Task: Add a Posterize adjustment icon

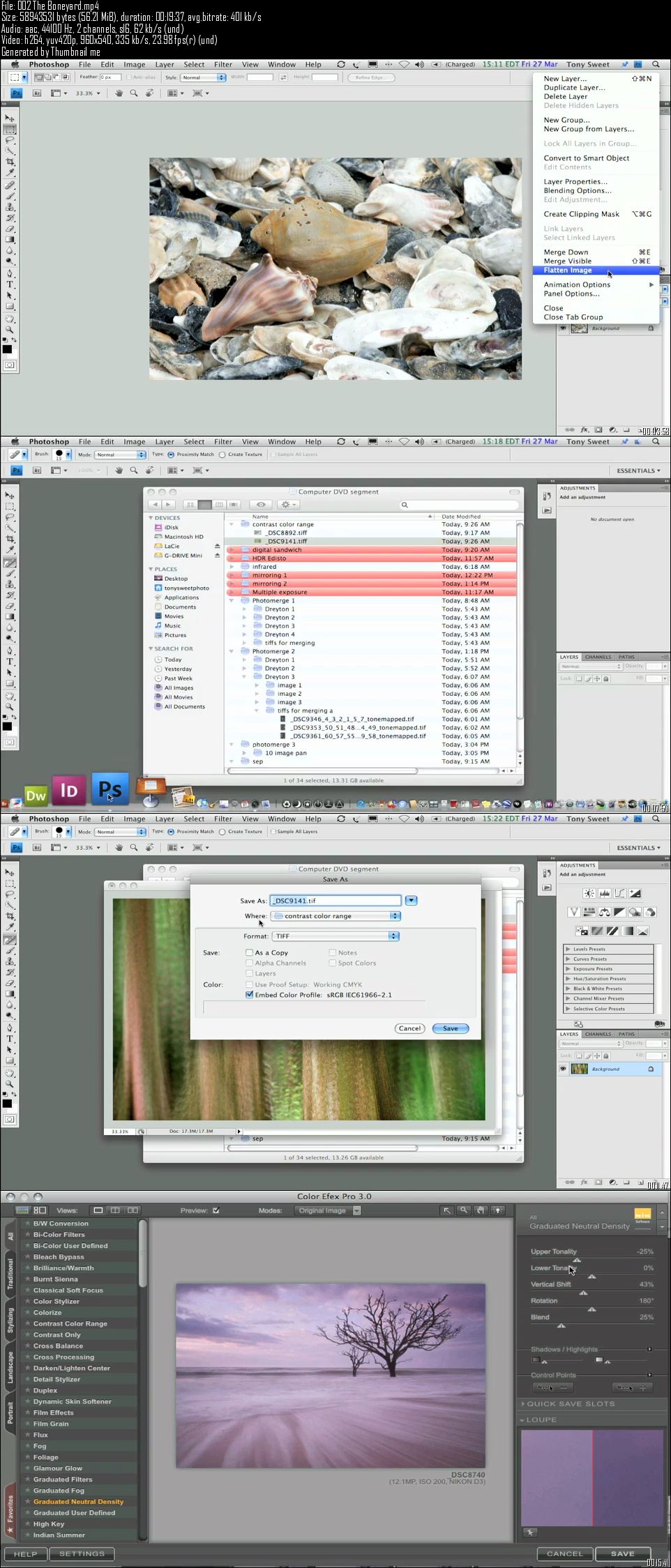Action: [597, 931]
